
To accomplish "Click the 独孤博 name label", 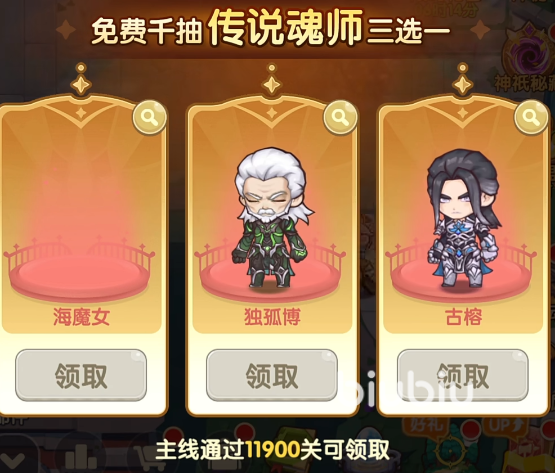I will click(x=272, y=317).
